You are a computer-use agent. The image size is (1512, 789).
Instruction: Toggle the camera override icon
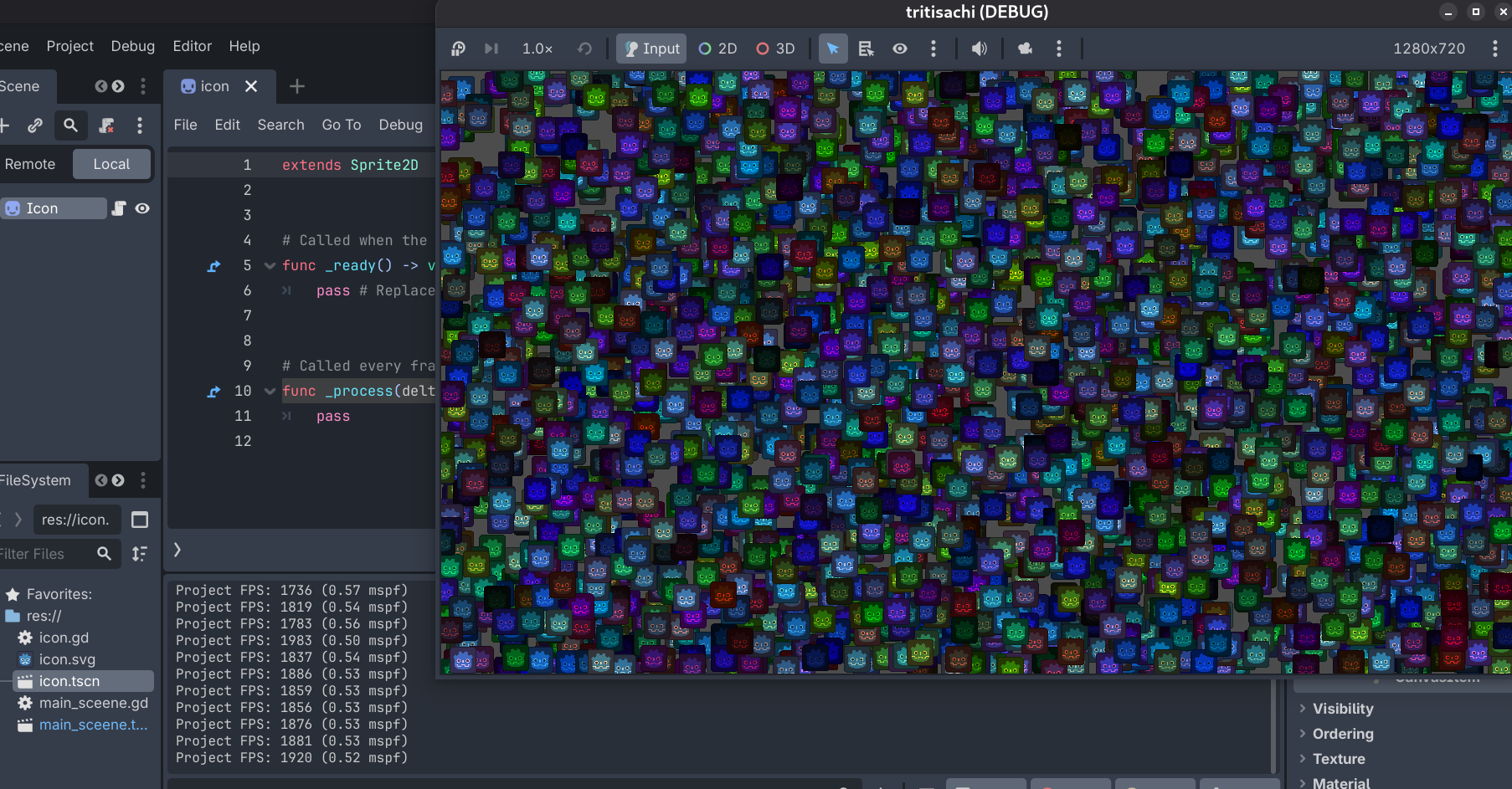[1026, 49]
